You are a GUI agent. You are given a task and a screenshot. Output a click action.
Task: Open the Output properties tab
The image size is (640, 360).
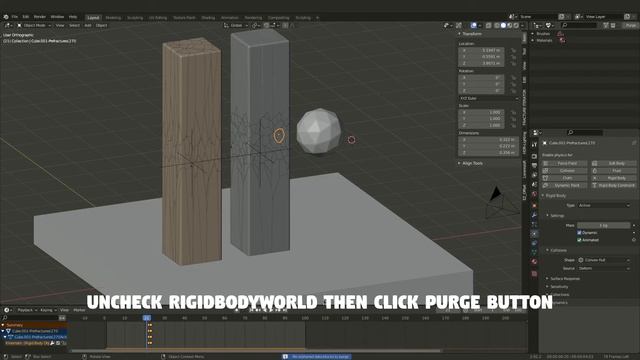(534, 165)
